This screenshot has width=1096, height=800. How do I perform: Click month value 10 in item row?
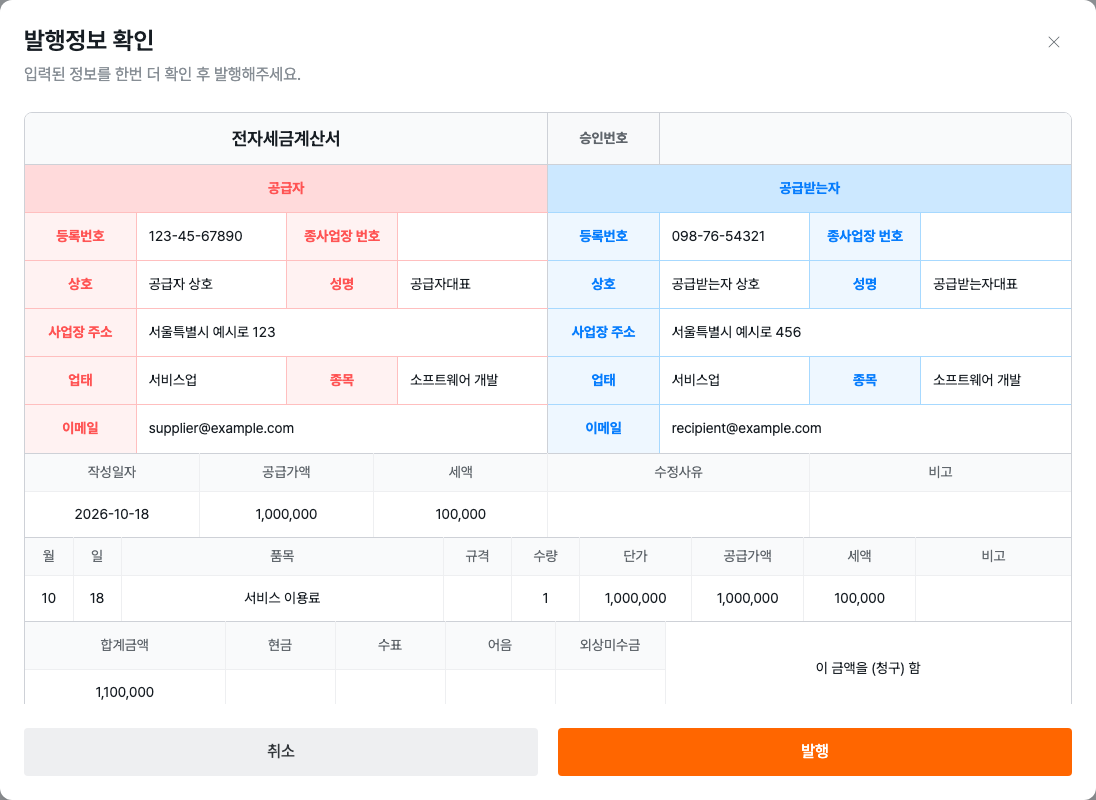click(x=49, y=598)
